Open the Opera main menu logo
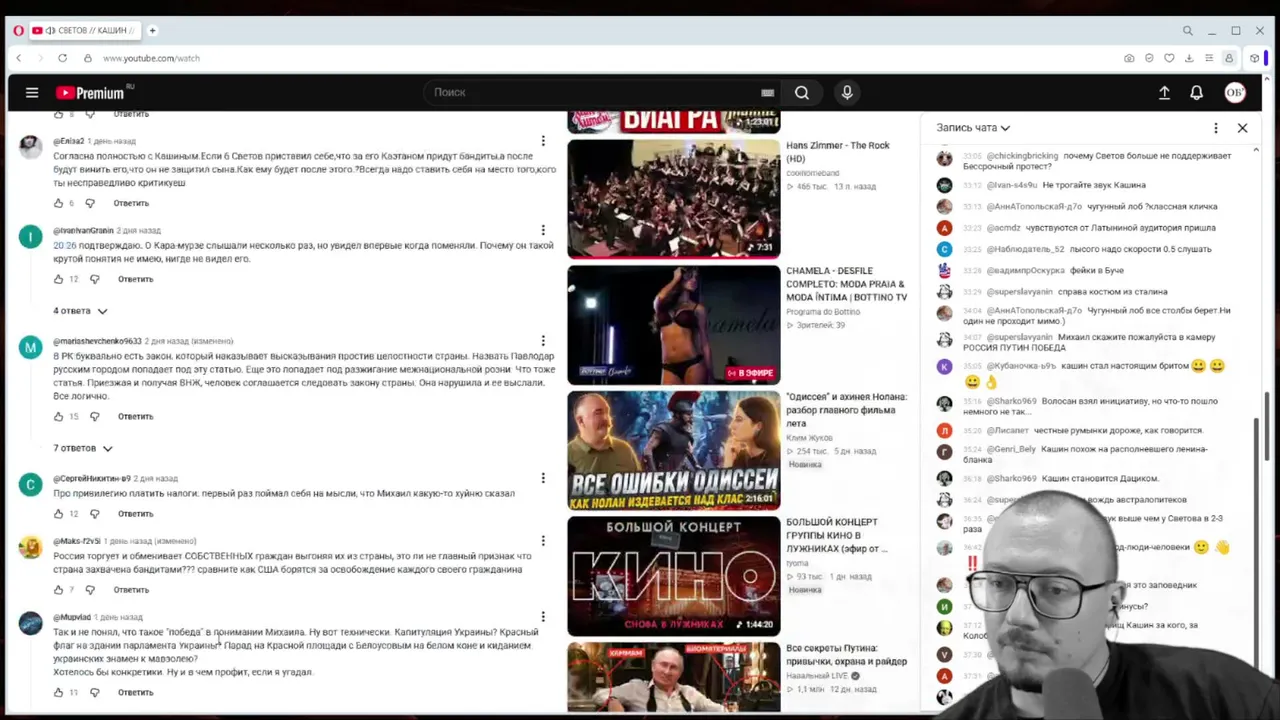Viewport: 1280px width, 720px height. click(x=18, y=31)
